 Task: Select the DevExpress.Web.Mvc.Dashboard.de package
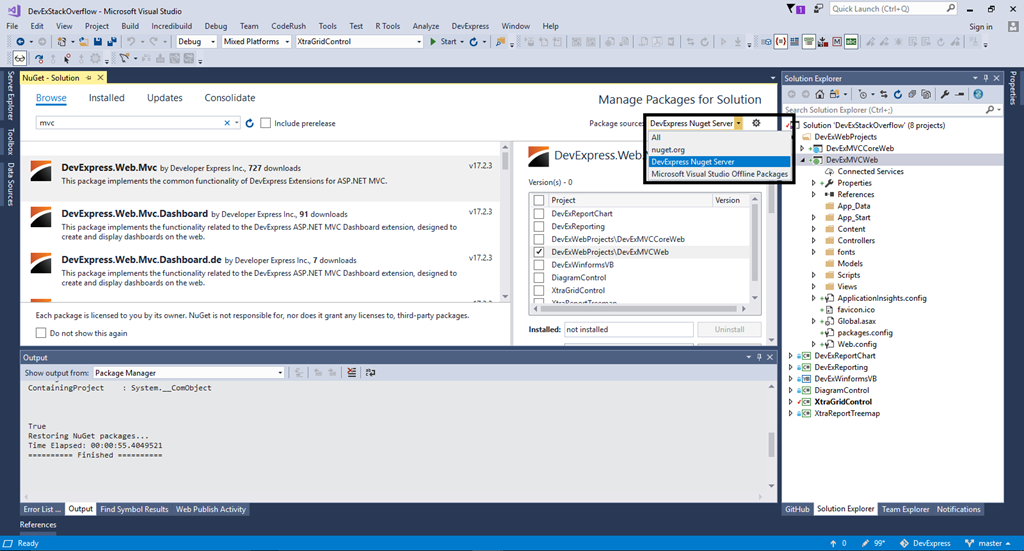261,271
